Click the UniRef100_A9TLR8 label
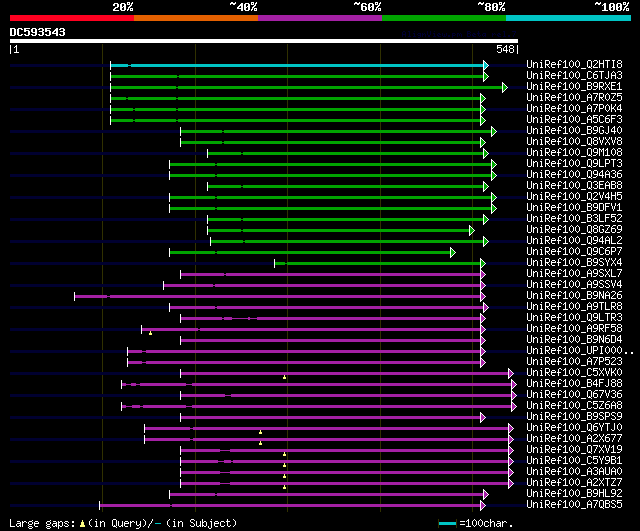The height and width of the screenshot is (531, 640). [x=574, y=307]
